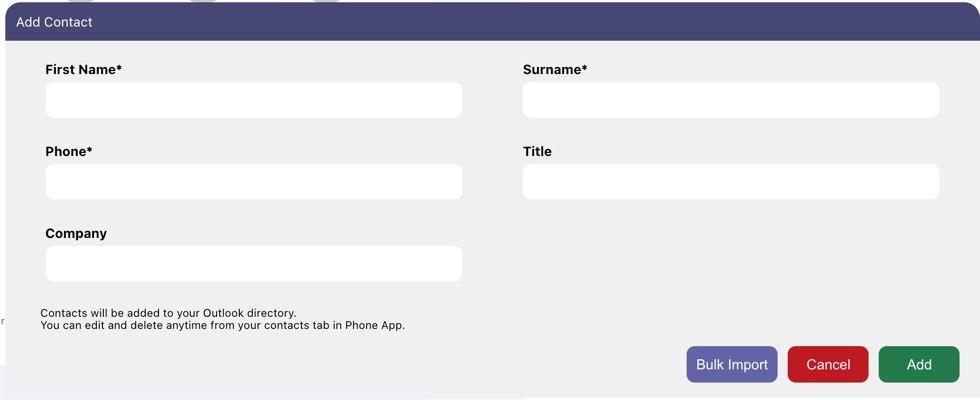The height and width of the screenshot is (400, 980).
Task: Confirm with the green Add button
Action: 918,365
